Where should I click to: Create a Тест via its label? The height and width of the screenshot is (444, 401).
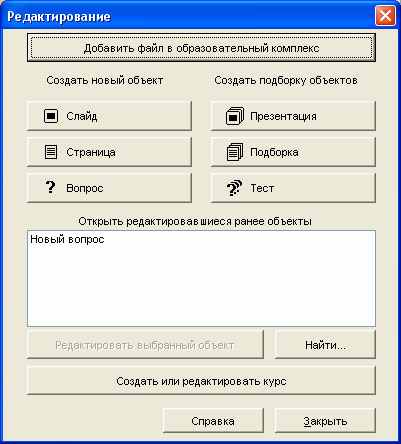coord(262,188)
